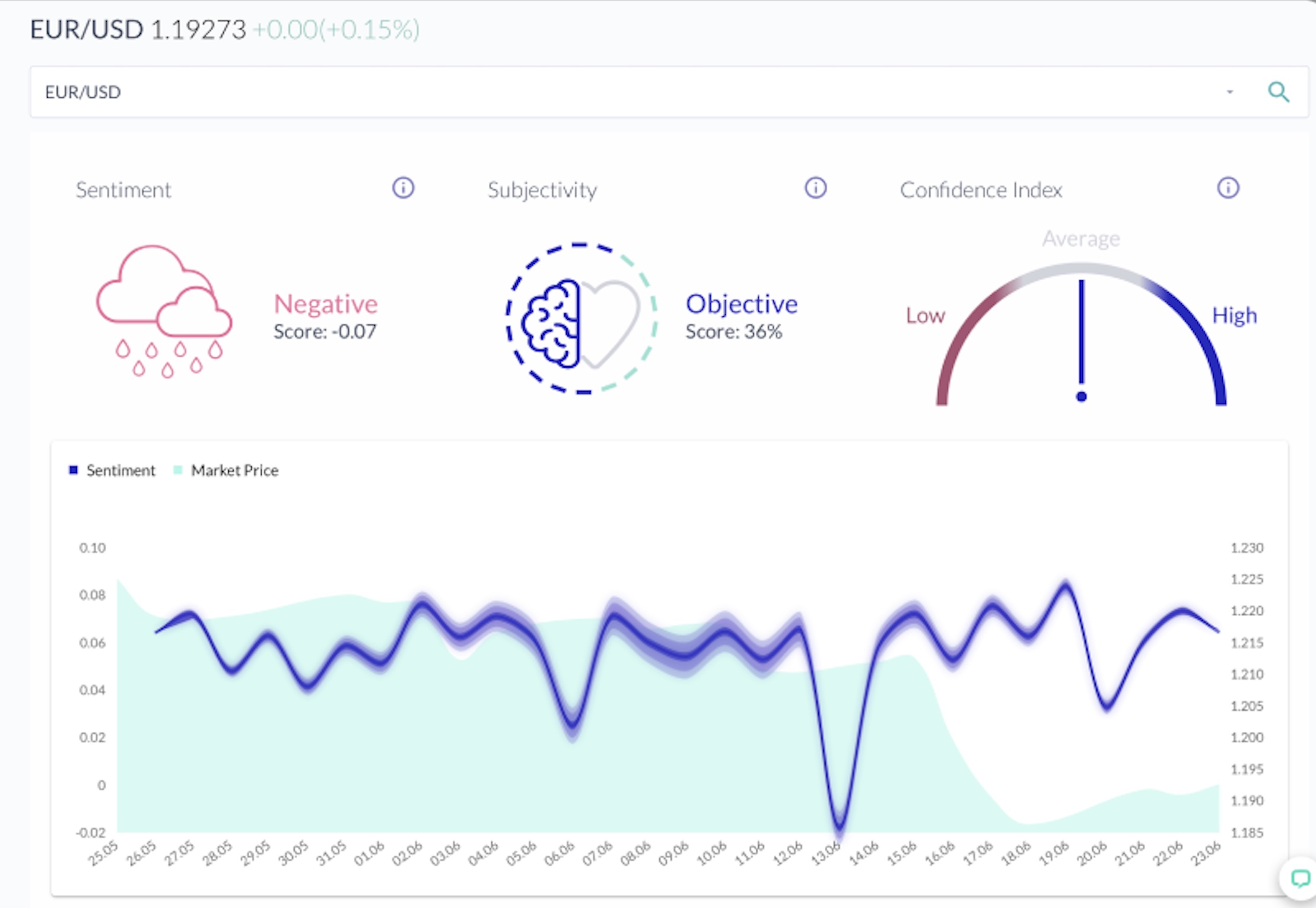
Task: Click the search magnifier icon
Action: pyautogui.click(x=1278, y=92)
